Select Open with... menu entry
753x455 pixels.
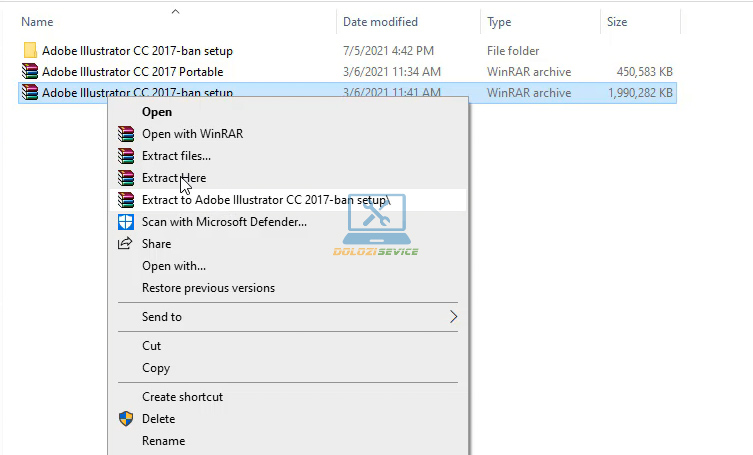pyautogui.click(x=174, y=266)
